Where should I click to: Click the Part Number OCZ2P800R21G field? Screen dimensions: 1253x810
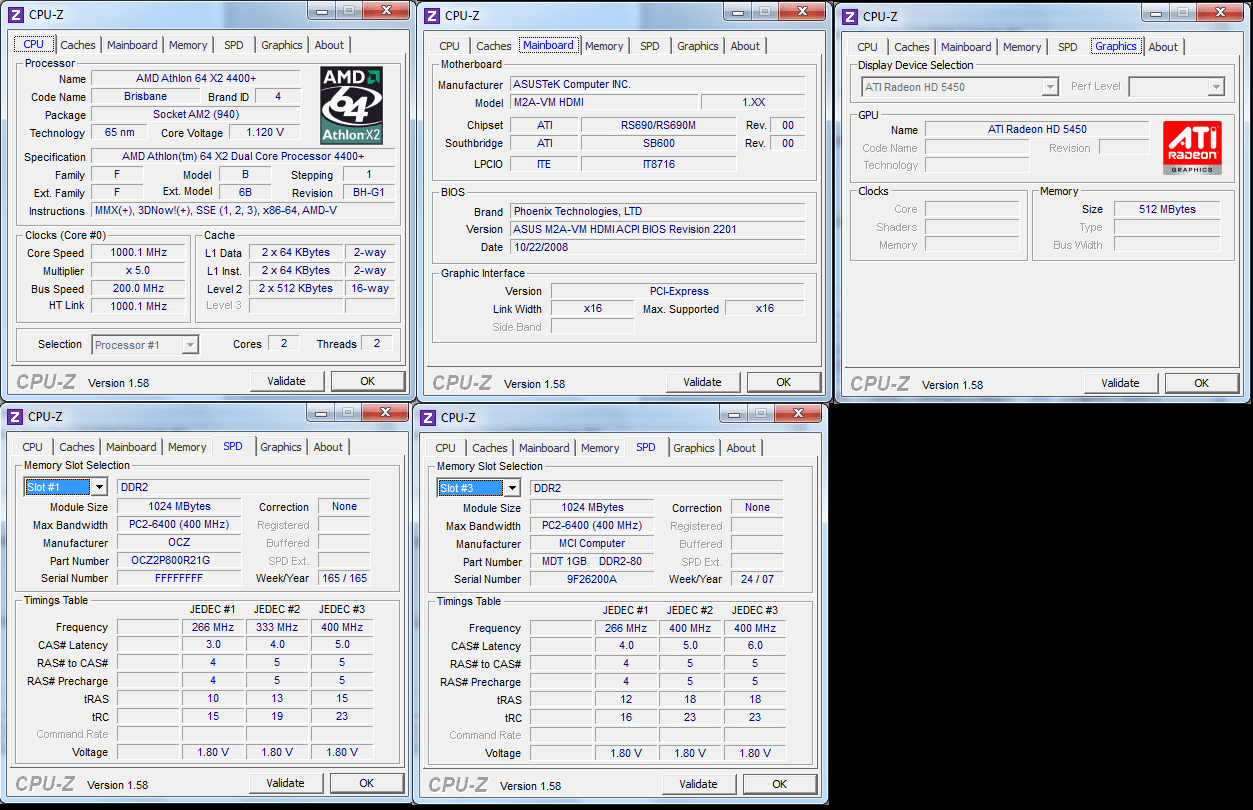tap(179, 561)
